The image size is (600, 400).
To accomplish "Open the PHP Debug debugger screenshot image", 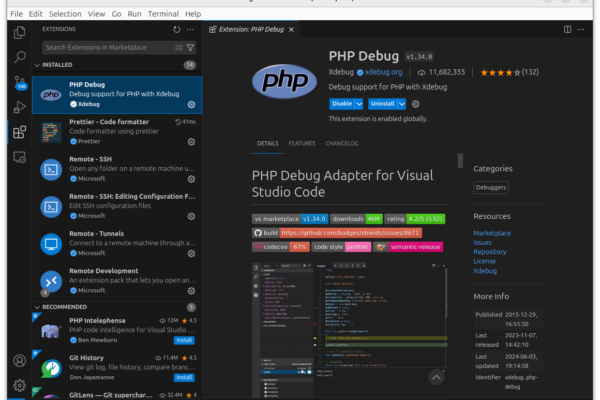I will 349,331.
